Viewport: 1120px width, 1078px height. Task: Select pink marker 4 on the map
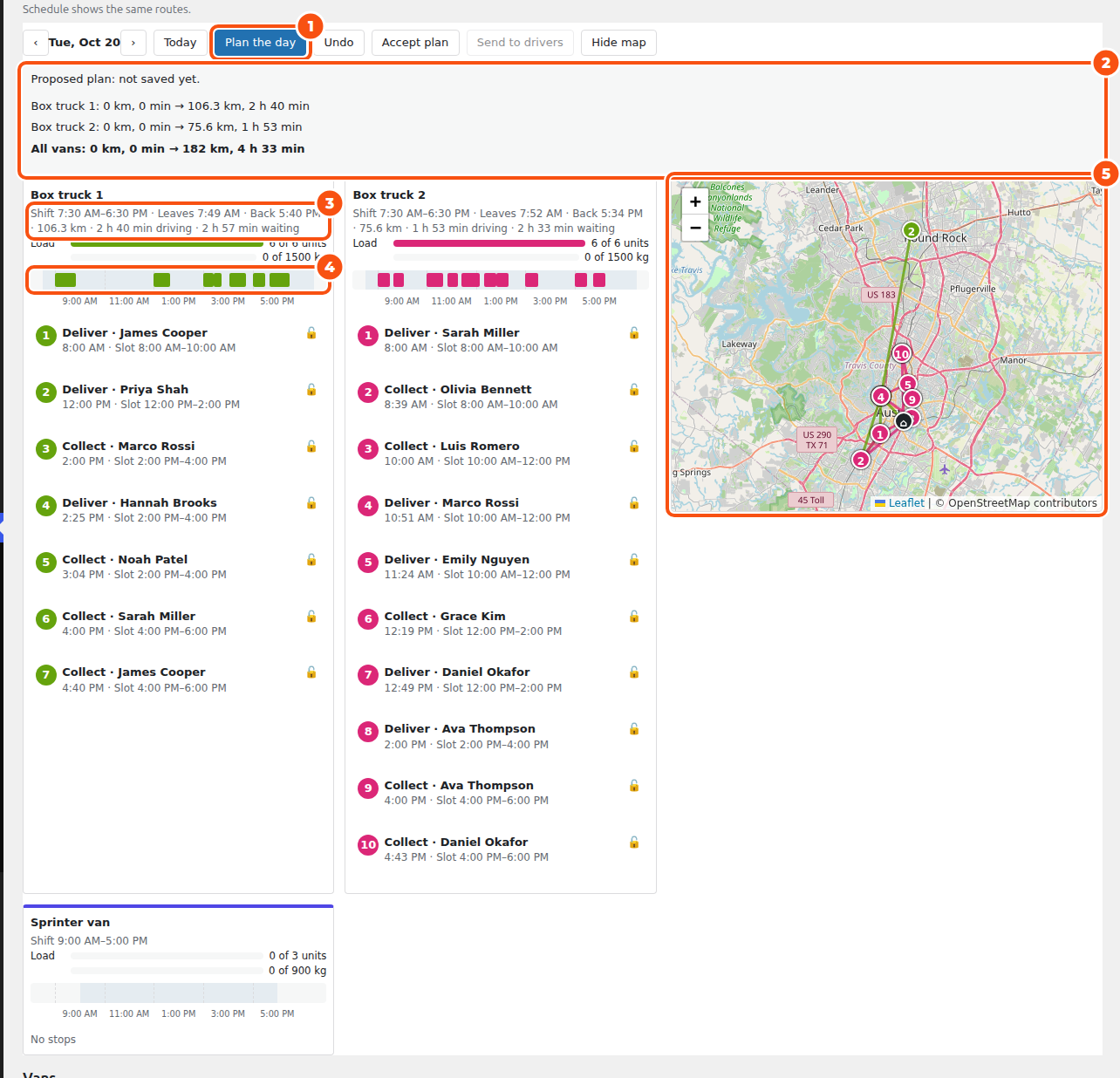click(x=881, y=396)
